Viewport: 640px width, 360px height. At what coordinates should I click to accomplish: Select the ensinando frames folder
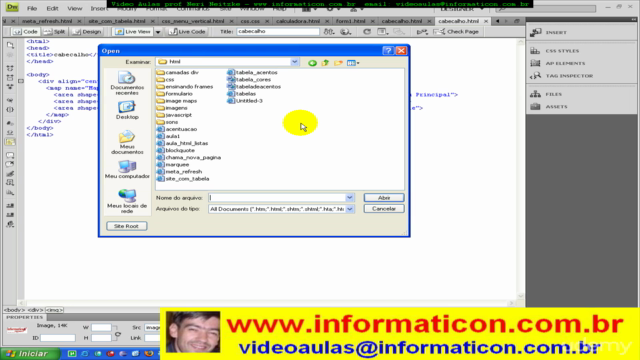point(185,87)
